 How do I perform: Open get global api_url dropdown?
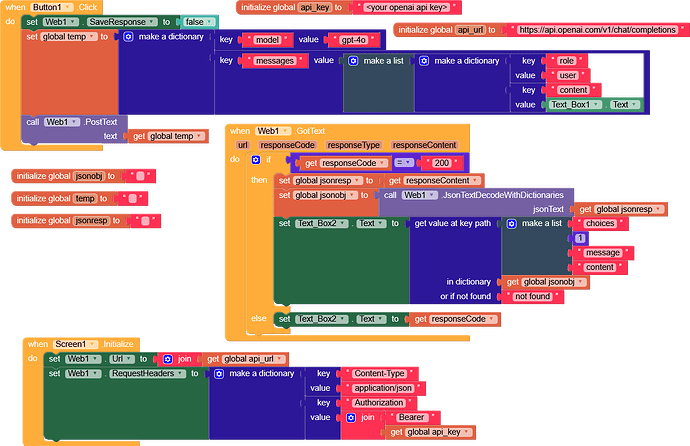tap(253, 359)
